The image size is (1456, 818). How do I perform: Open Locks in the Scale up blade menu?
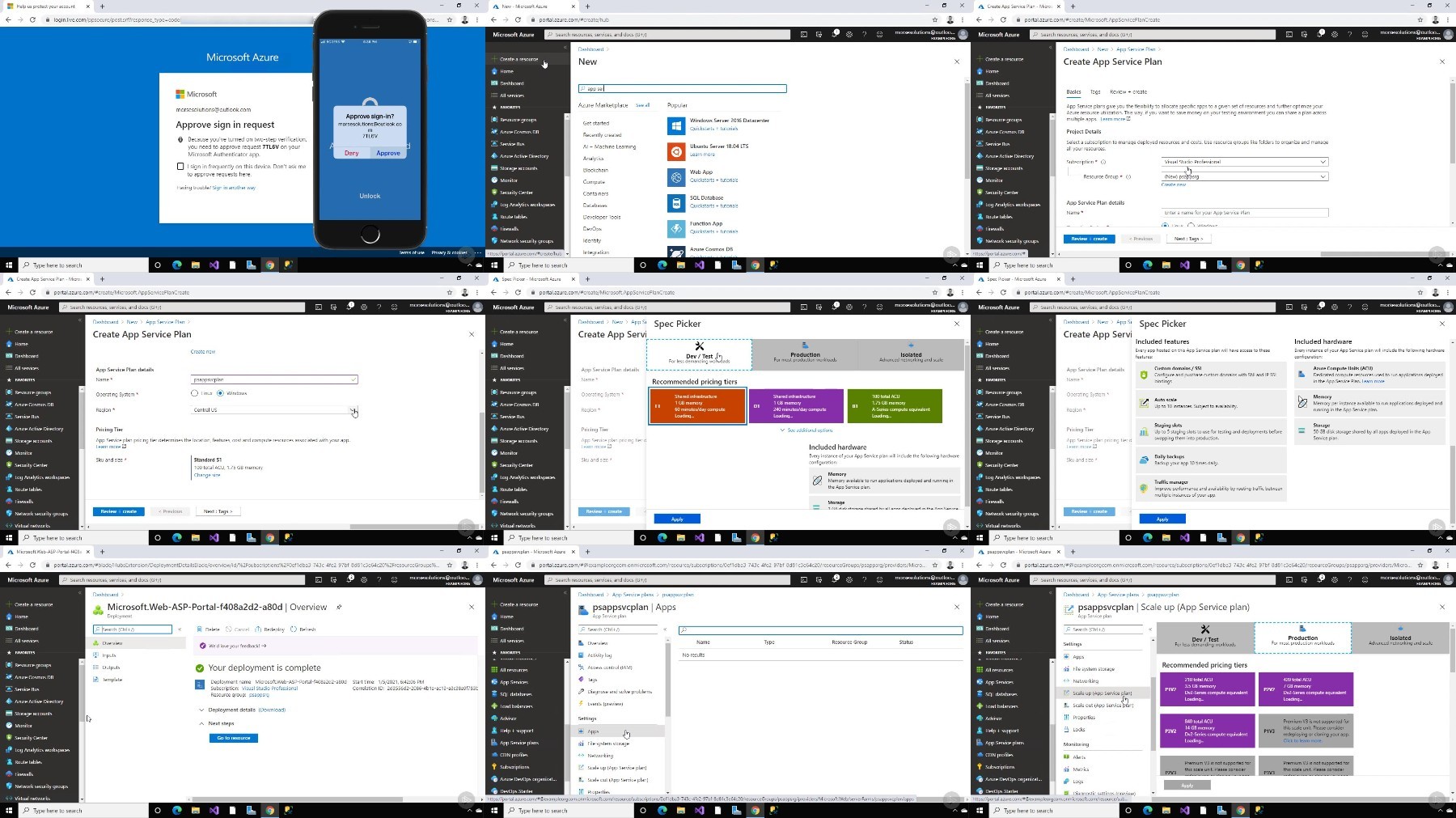(x=1078, y=730)
